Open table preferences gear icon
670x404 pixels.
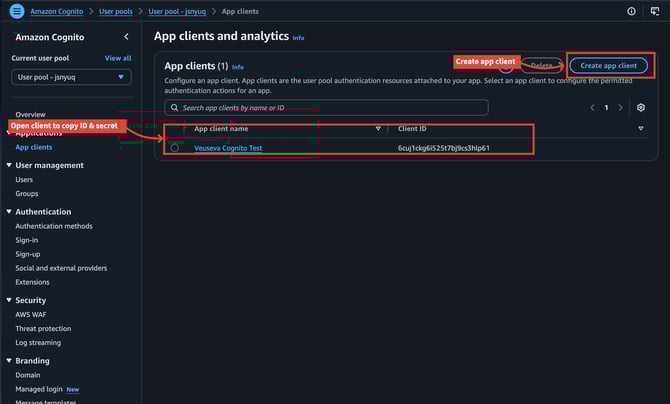coord(641,108)
